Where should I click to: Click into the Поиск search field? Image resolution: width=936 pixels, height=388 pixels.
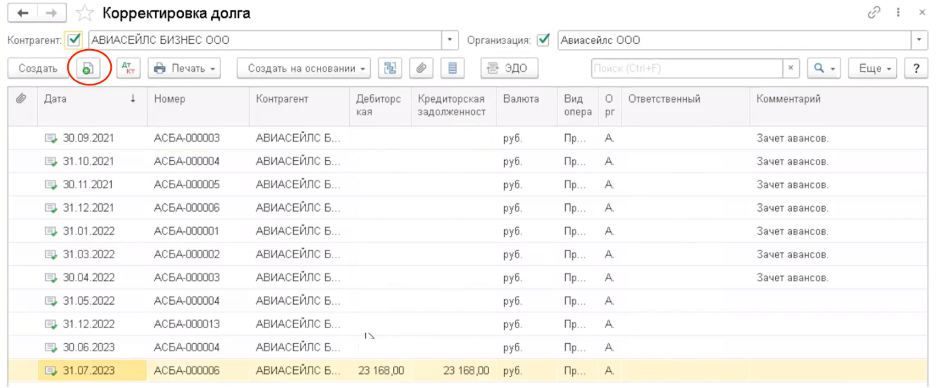click(x=686, y=69)
